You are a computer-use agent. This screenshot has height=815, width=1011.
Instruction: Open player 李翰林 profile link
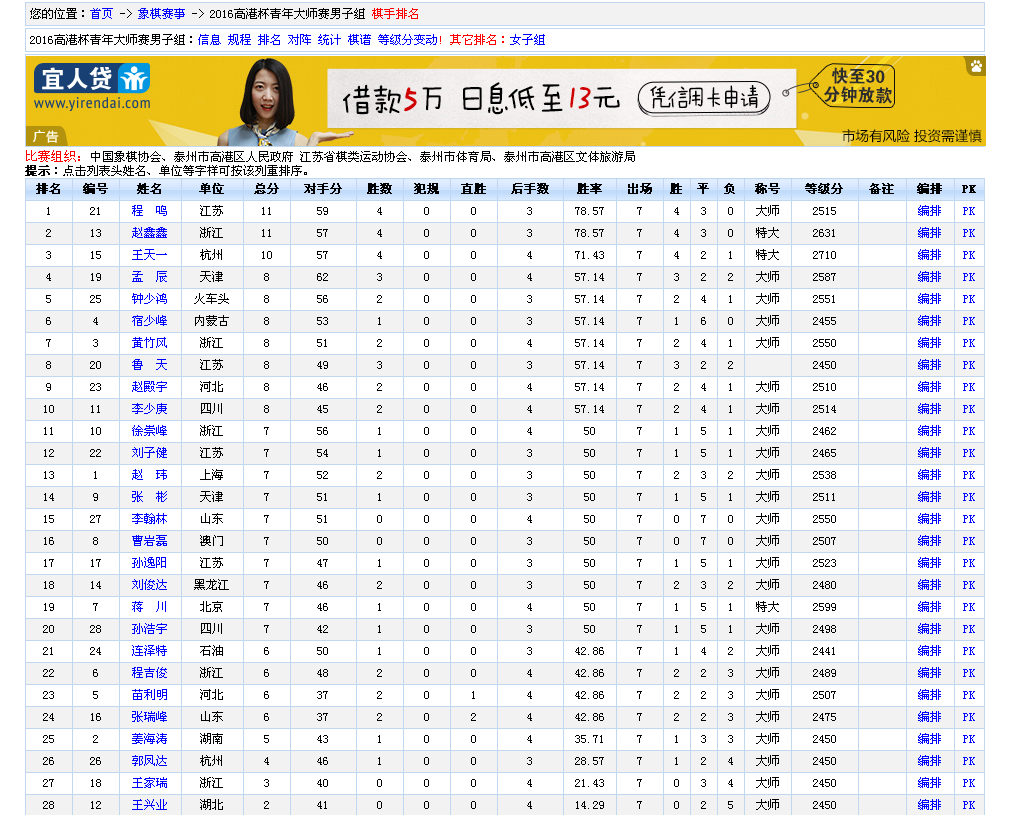pos(150,519)
